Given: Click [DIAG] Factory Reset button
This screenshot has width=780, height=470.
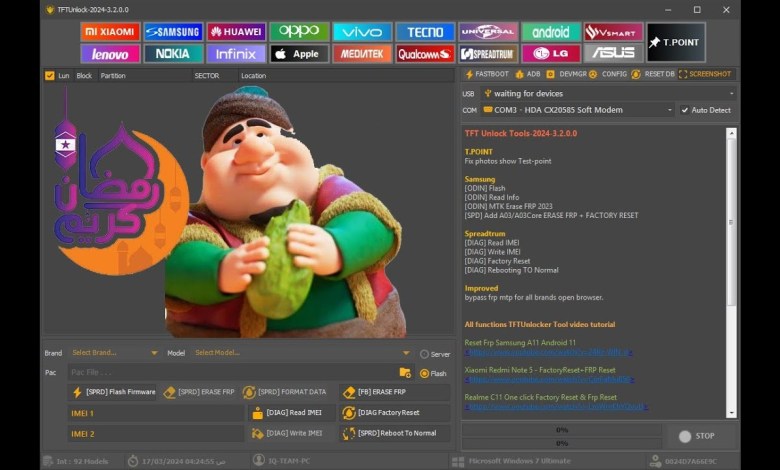Looking at the screenshot, I should [x=395, y=413].
